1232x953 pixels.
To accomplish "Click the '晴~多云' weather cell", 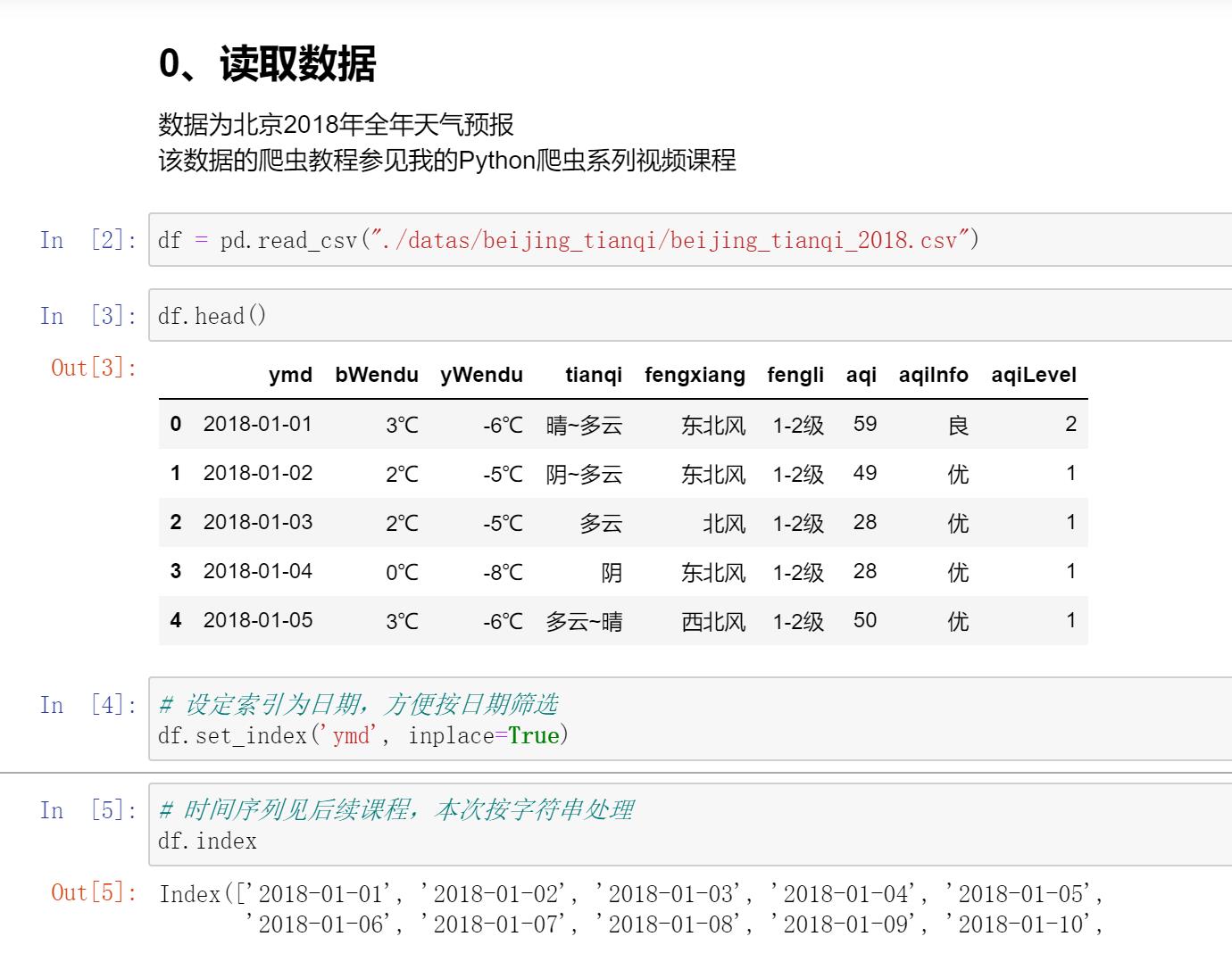I will coord(584,425).
